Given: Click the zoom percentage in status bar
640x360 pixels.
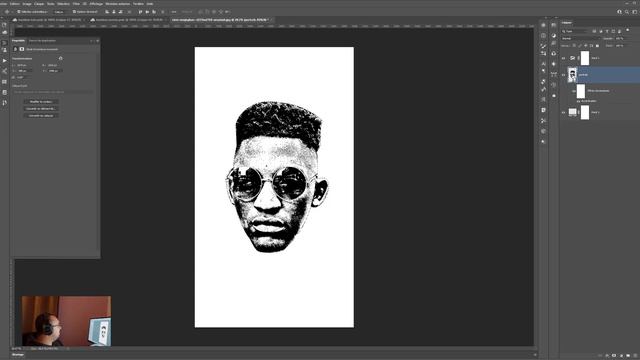Looking at the screenshot, I should 16,349.
